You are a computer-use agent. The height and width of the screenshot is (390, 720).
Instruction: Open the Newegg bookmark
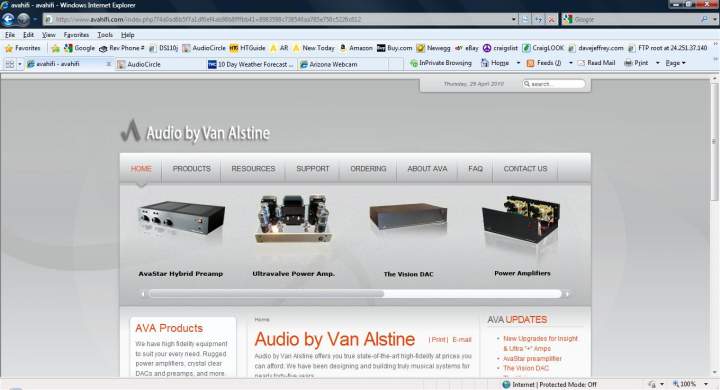tap(433, 48)
